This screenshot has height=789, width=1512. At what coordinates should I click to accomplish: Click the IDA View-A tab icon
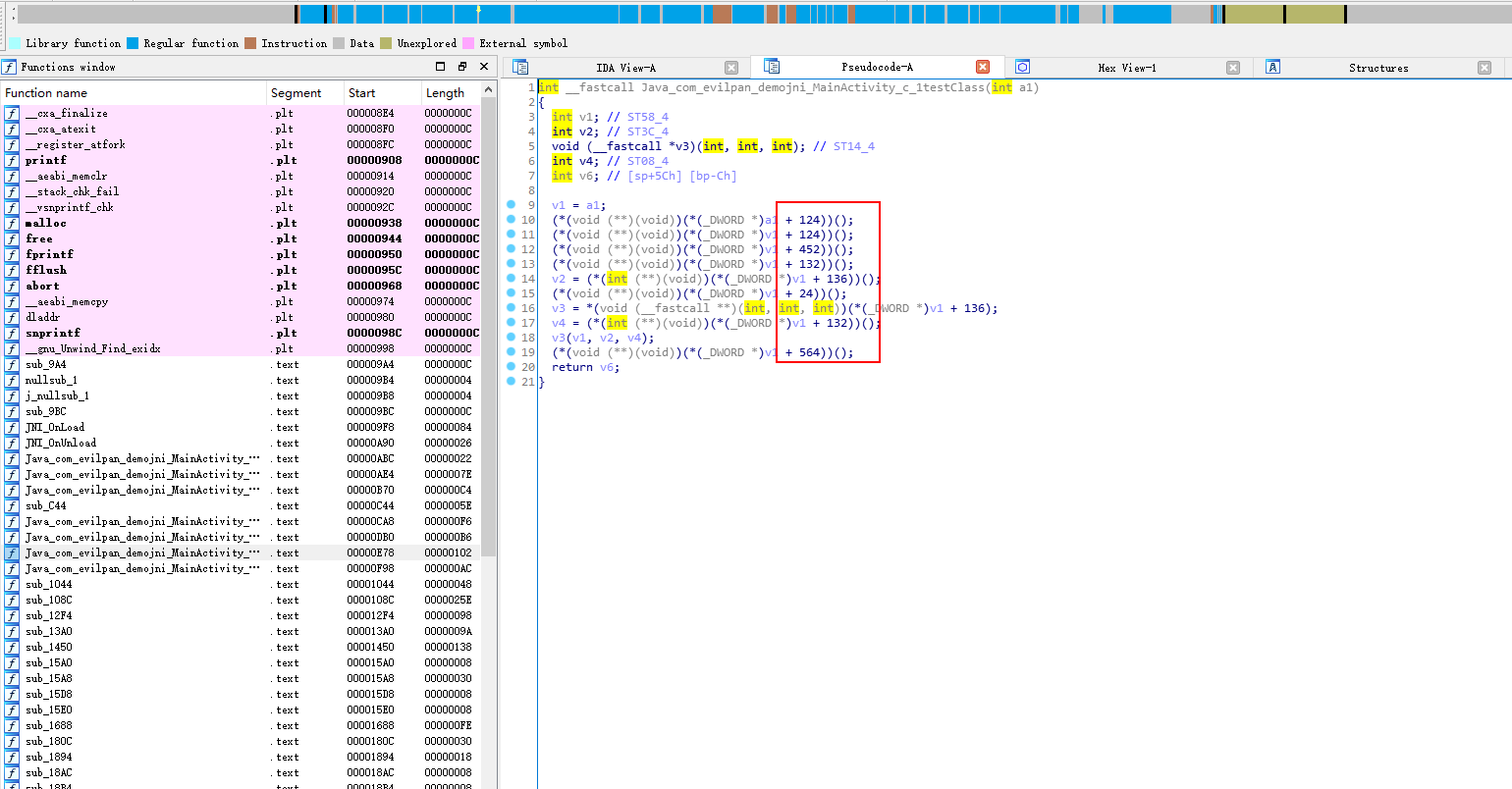(x=520, y=67)
